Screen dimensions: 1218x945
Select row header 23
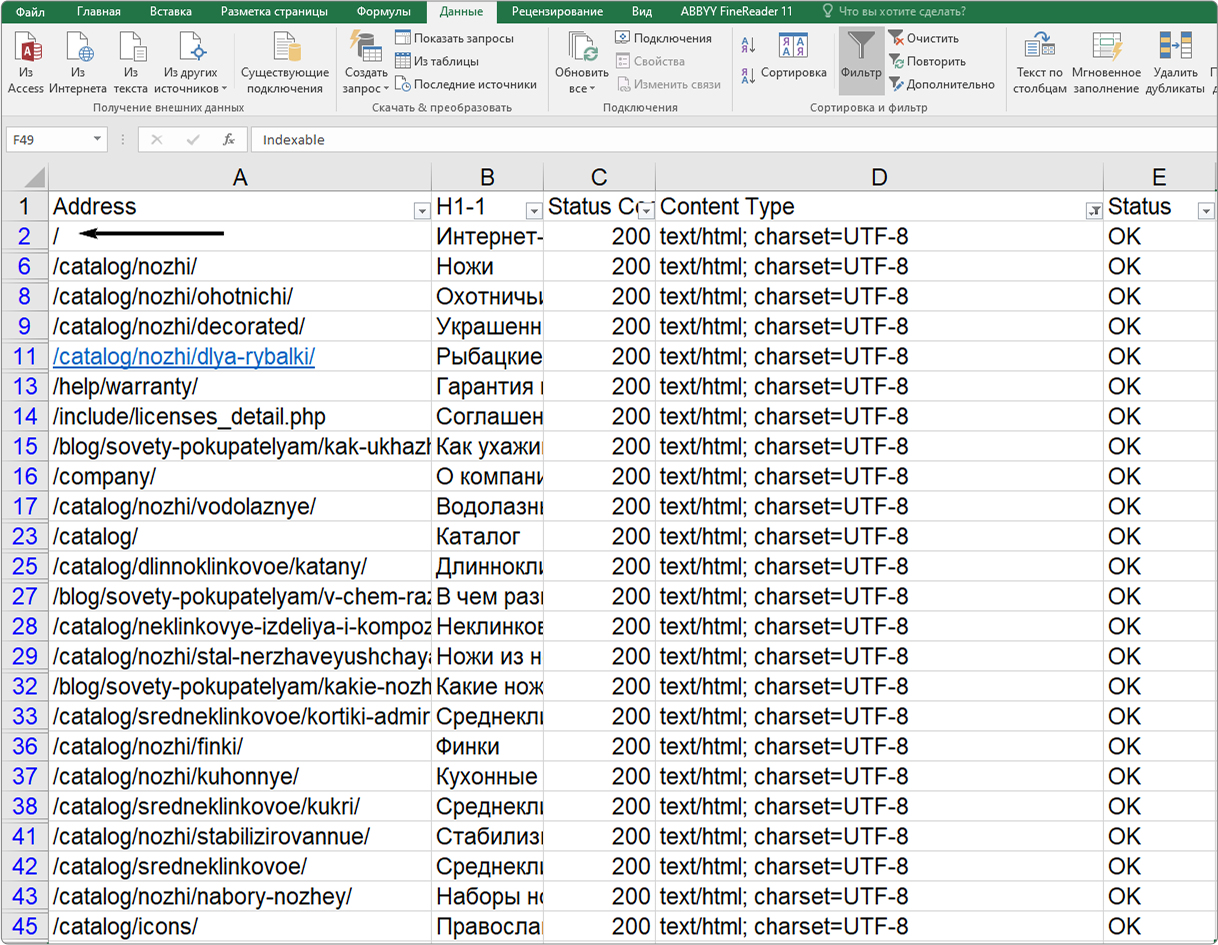[24, 536]
